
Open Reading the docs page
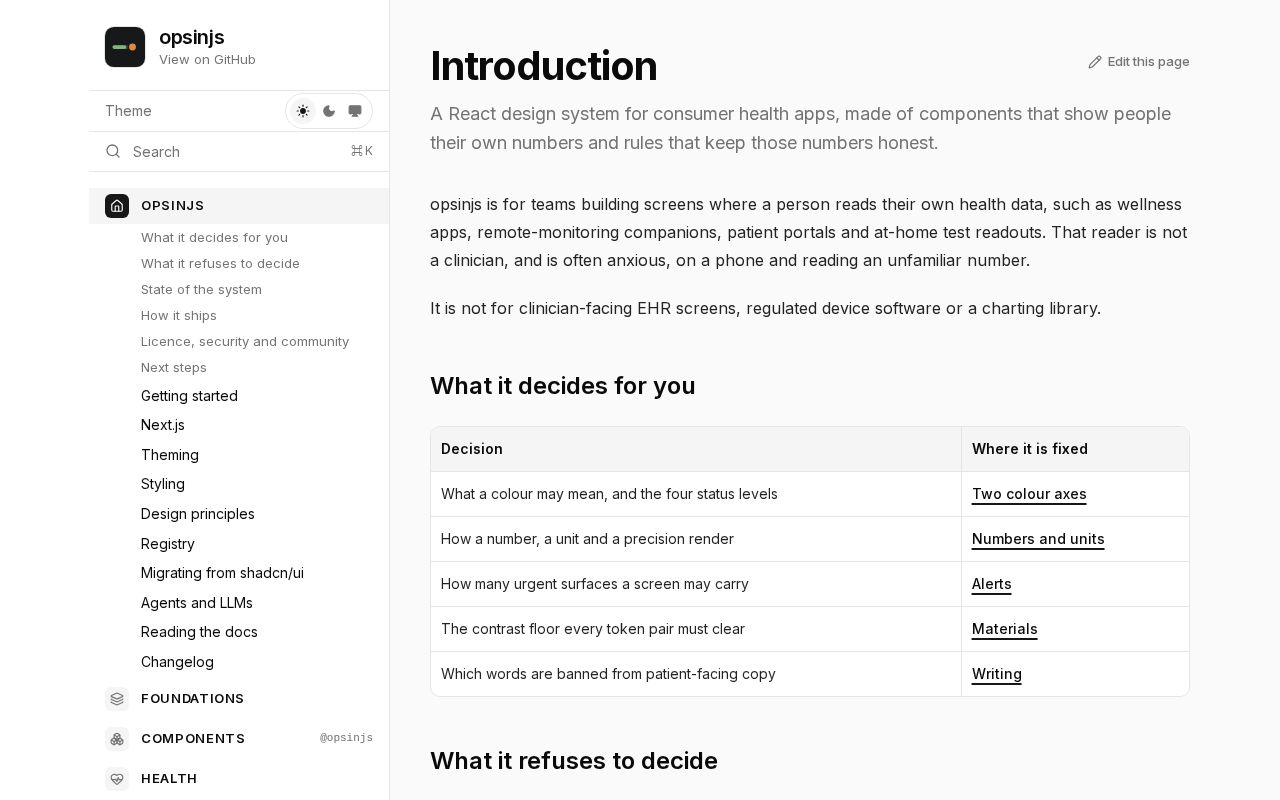click(199, 632)
